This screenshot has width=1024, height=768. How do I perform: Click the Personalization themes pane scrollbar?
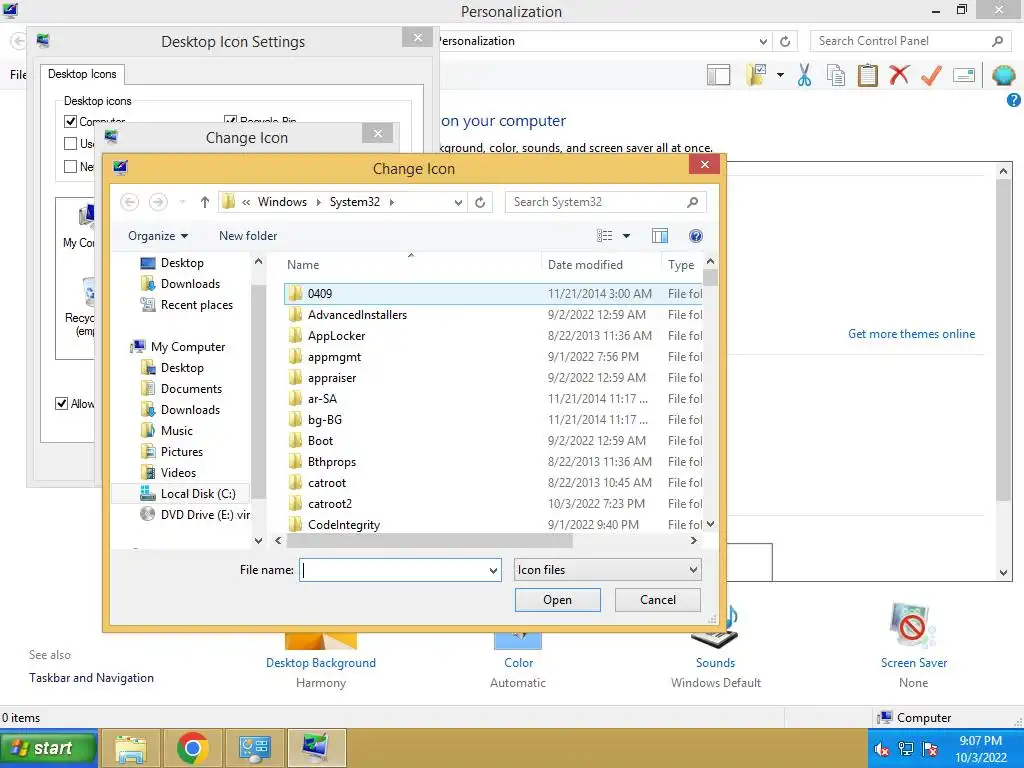[x=1004, y=340]
